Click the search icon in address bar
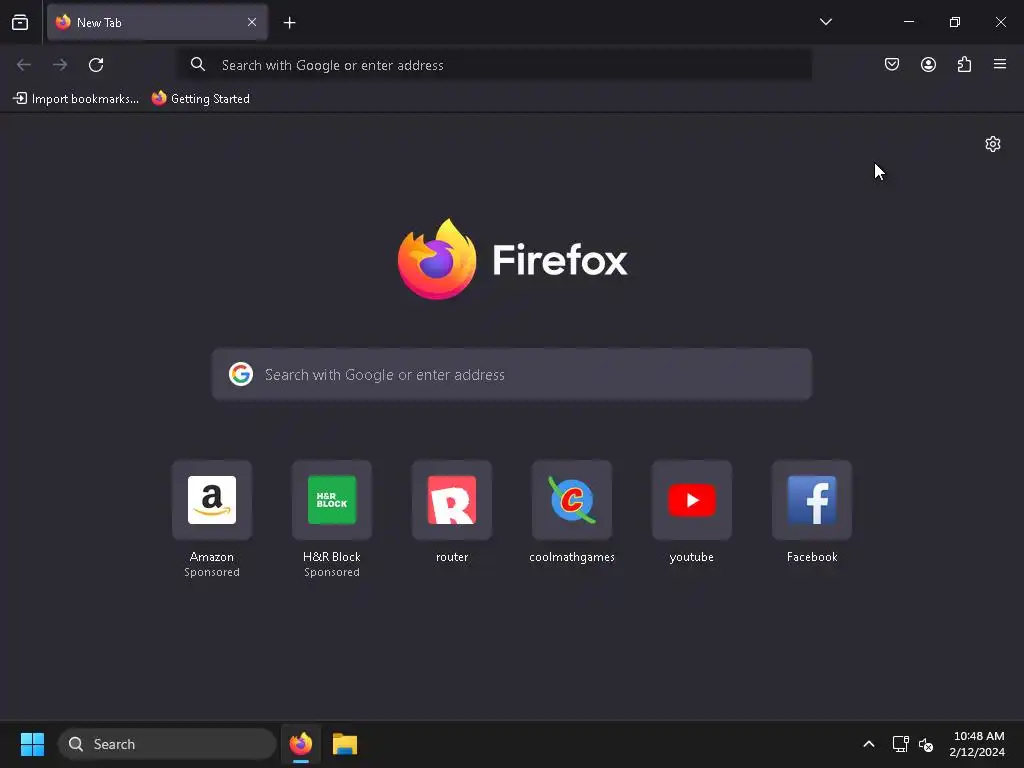The height and width of the screenshot is (768, 1024). coord(198,64)
